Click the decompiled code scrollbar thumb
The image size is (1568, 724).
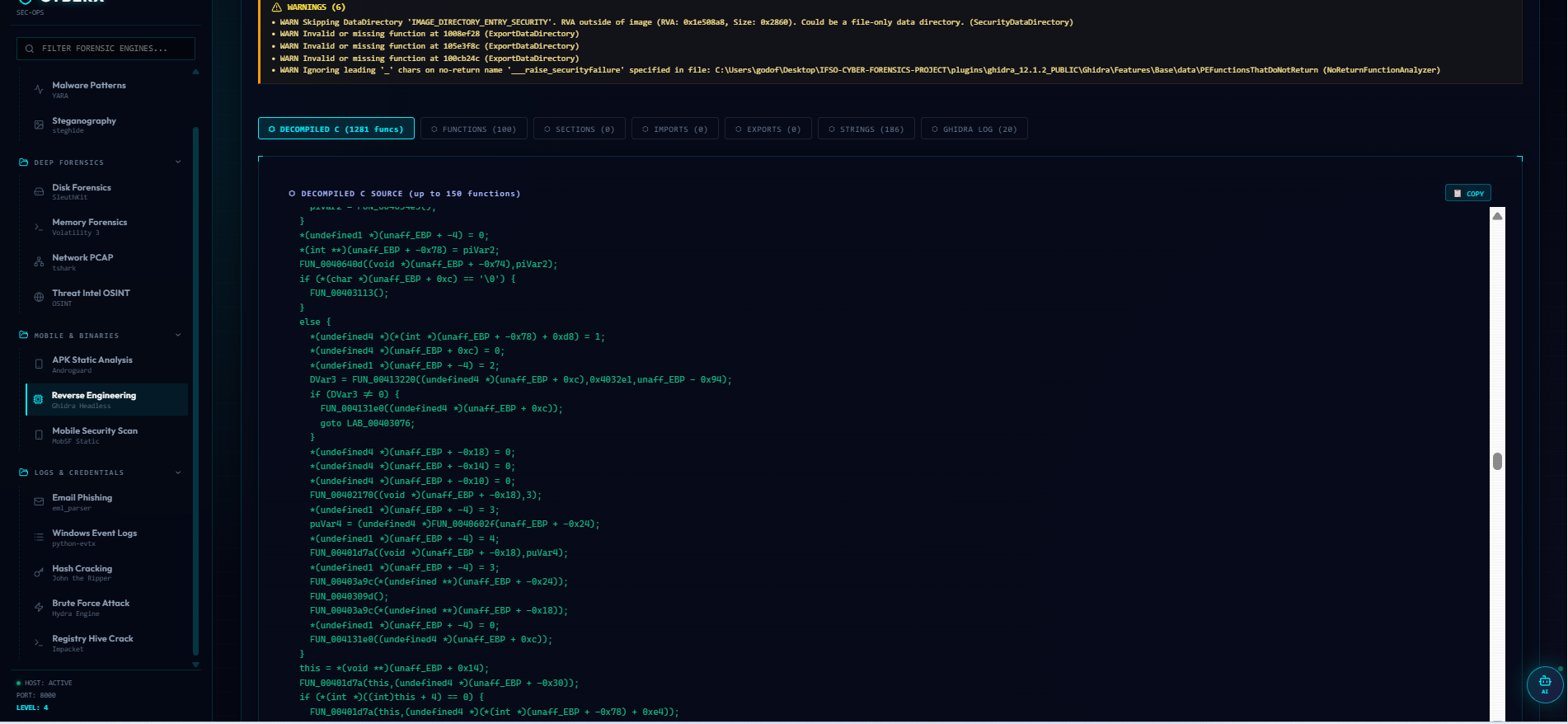coord(1497,461)
